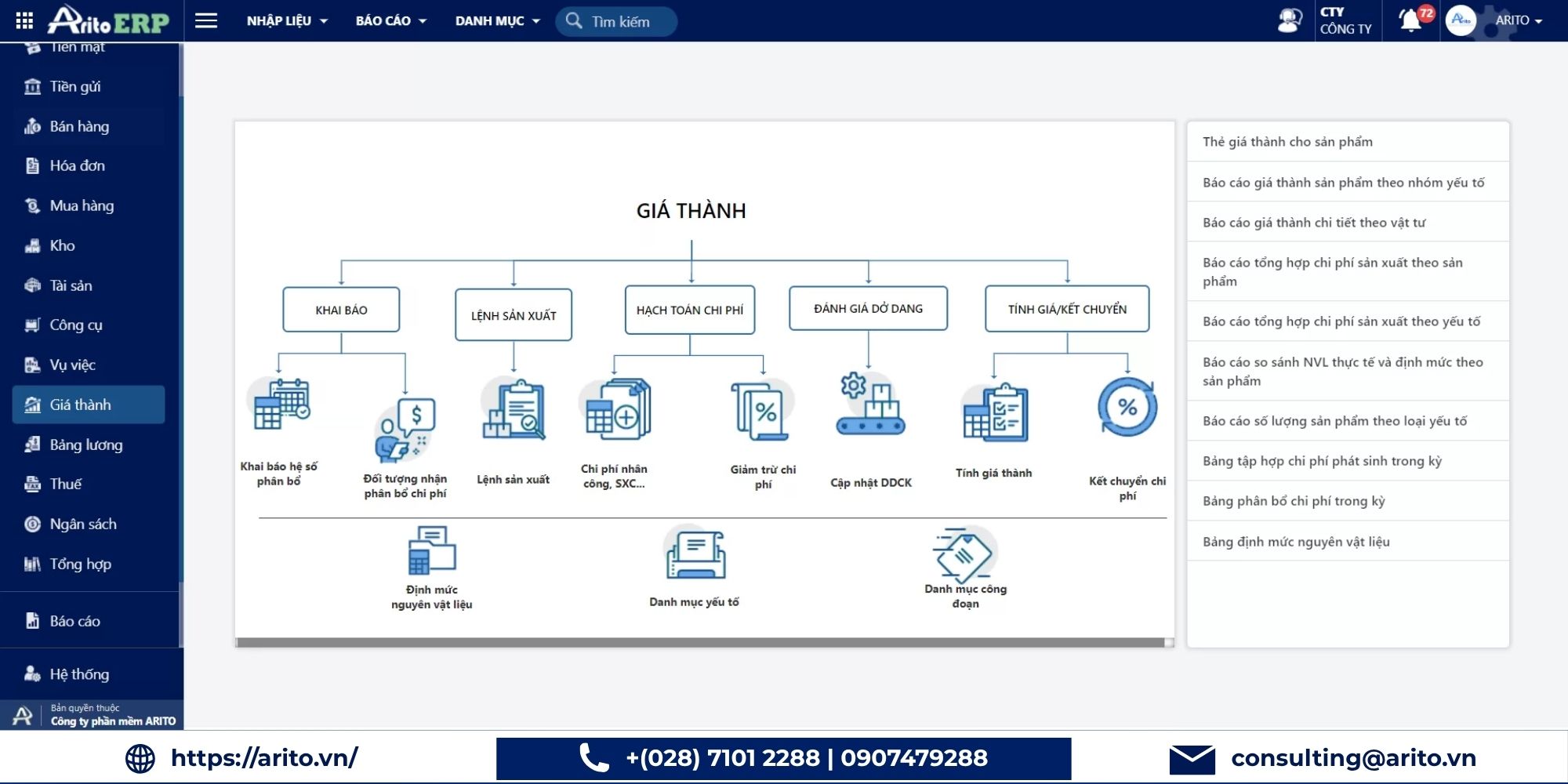Image resolution: width=1568 pixels, height=784 pixels.
Task: Open Bảng phân bổ chi phí trong kỳ
Action: [x=1348, y=501]
